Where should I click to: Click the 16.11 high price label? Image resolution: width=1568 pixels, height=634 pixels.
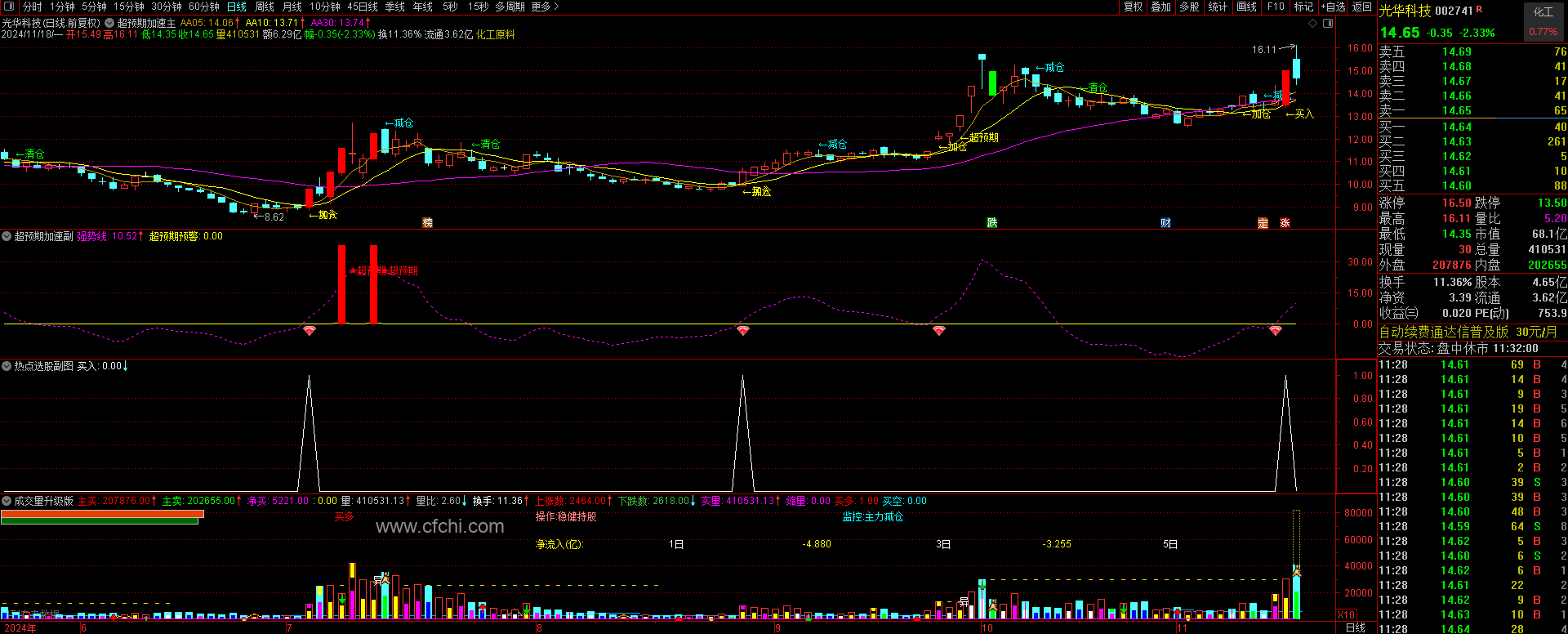coord(1263,50)
